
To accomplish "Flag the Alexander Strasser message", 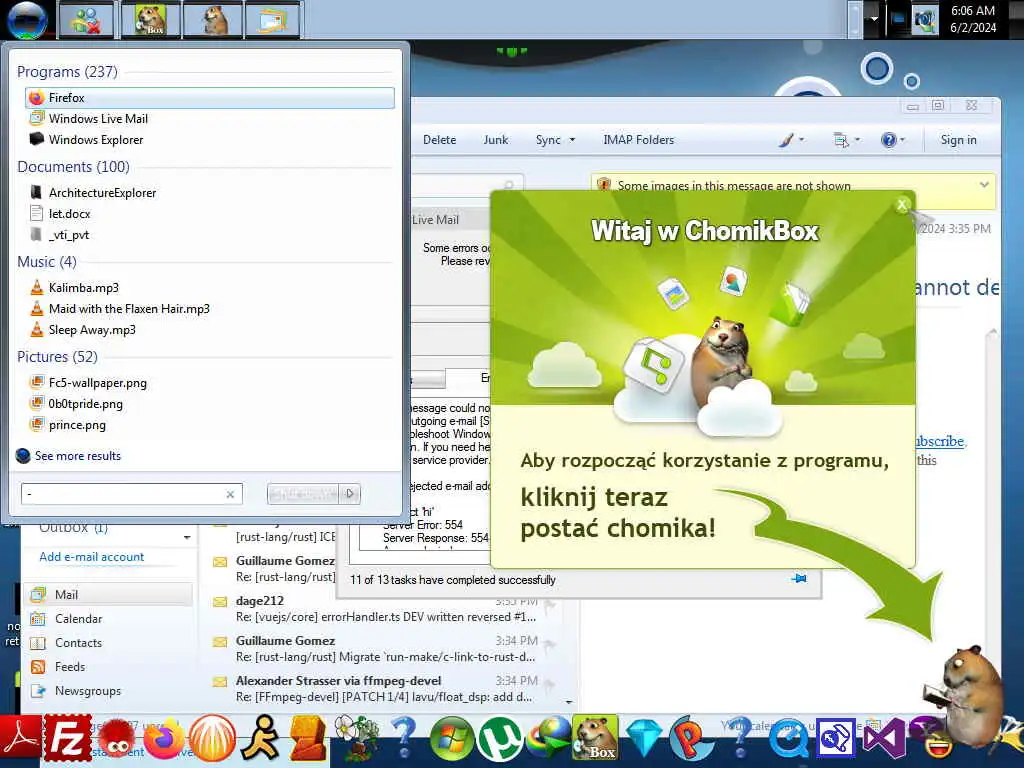I will [x=550, y=684].
